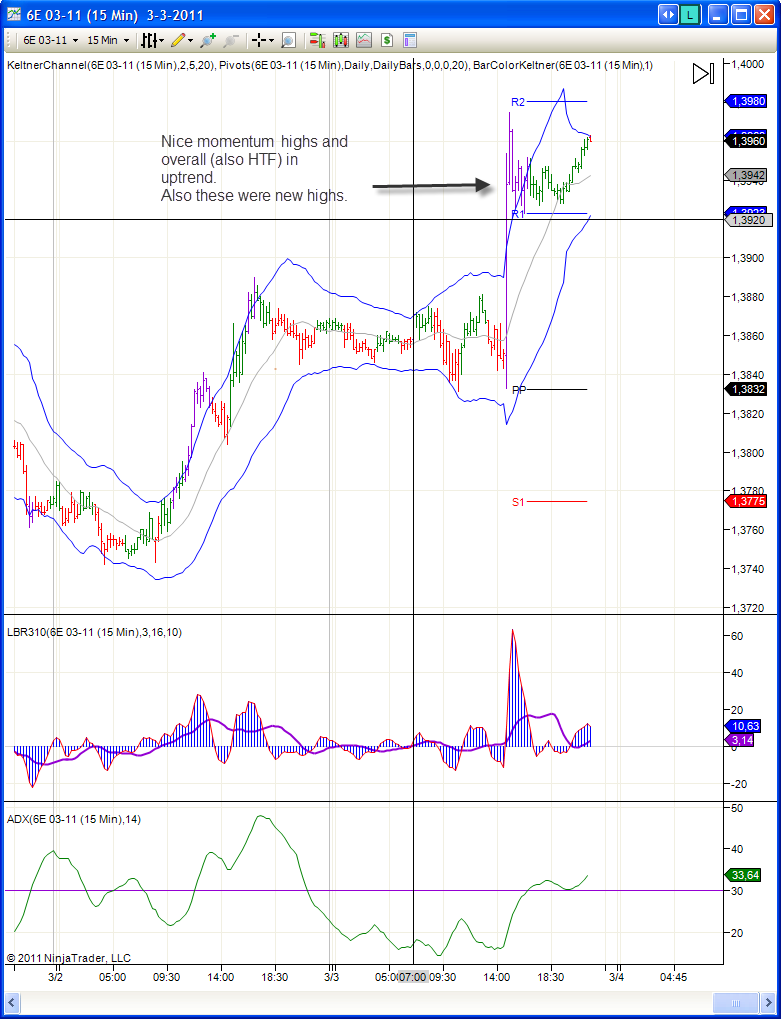781x1019 pixels.
Task: Click the 1,3720 price axis label
Action: tap(747, 608)
